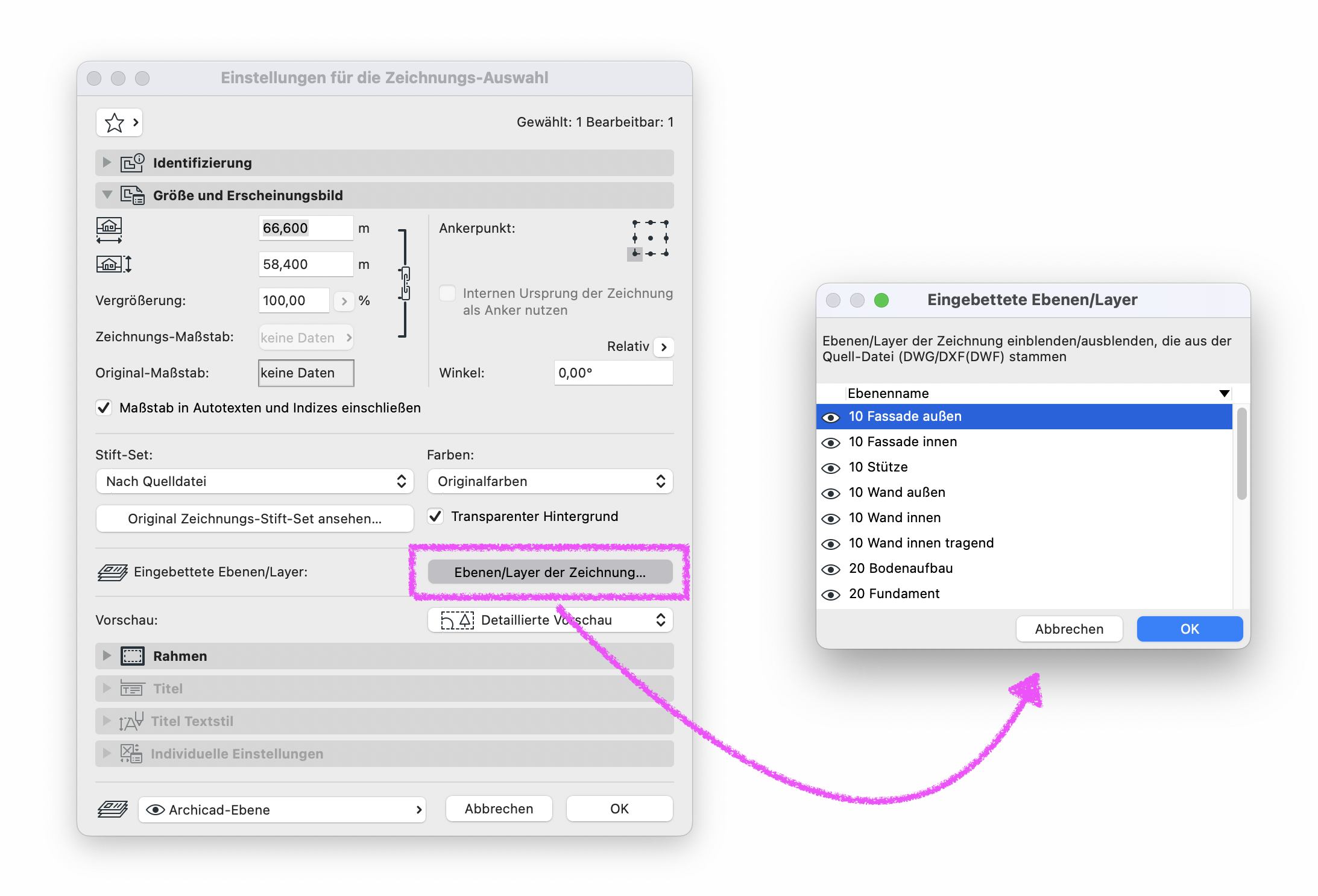Click the drawing height icon
This screenshot has height=896, width=1318.
pyautogui.click(x=114, y=264)
